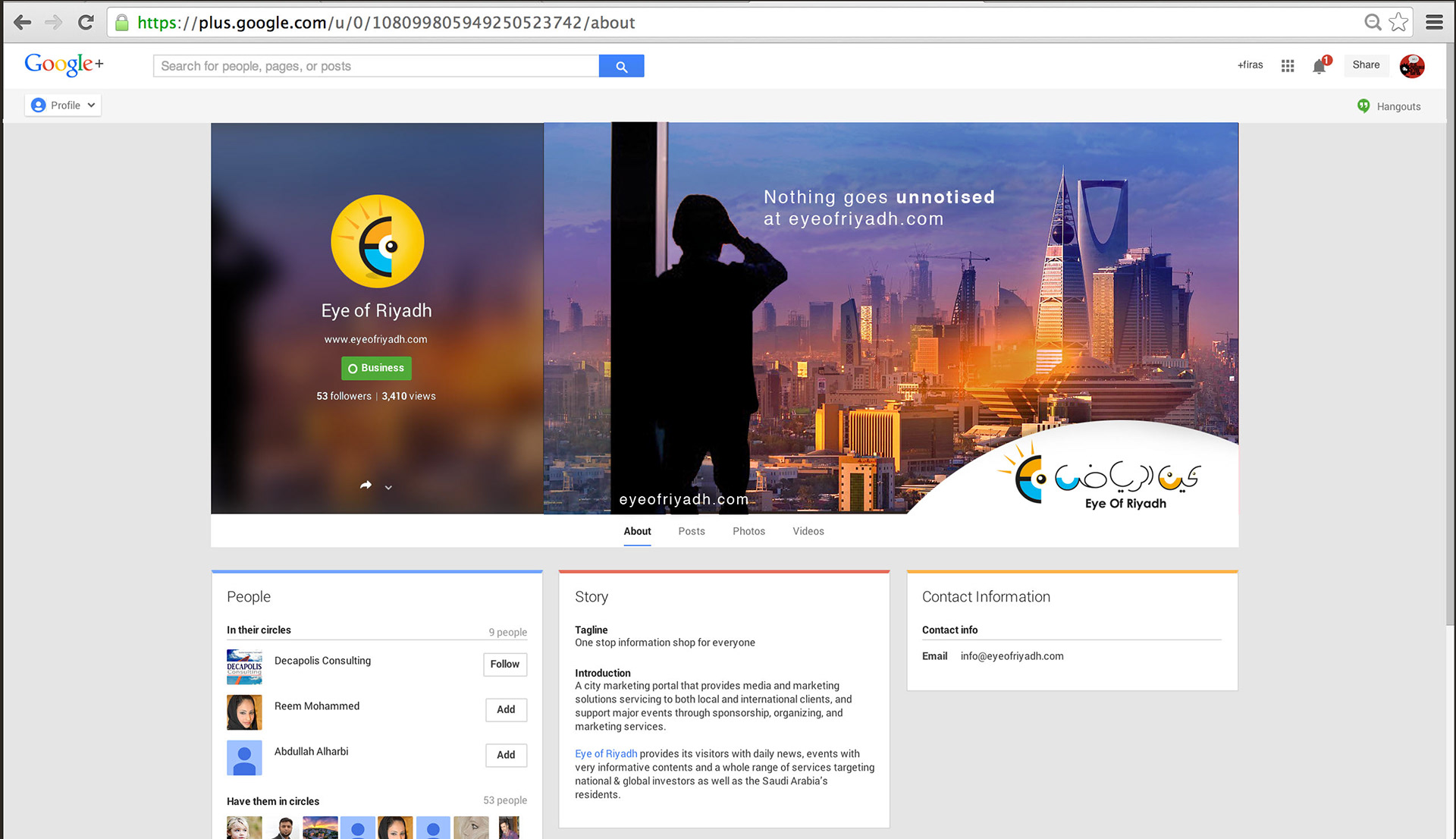Click Decapolis Consulting logo thumbnail

pyautogui.click(x=244, y=667)
